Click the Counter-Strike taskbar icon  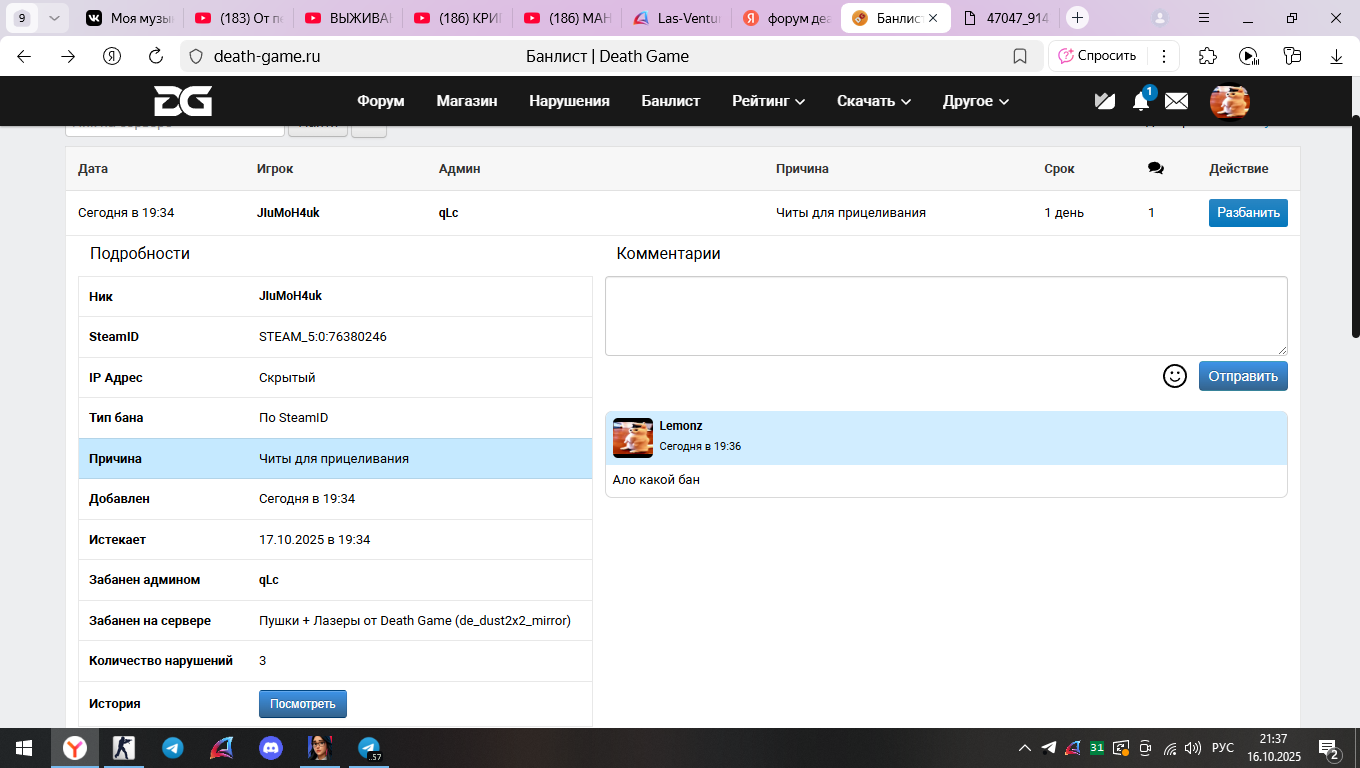(x=123, y=748)
